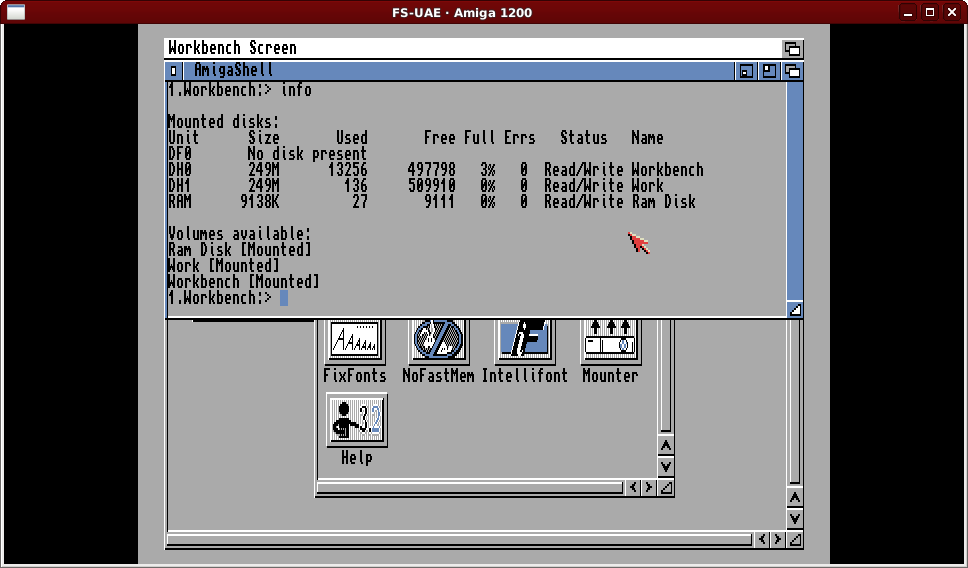Click the '13256' used blocks value
Viewport: 968px width, 568px height.
[348, 170]
